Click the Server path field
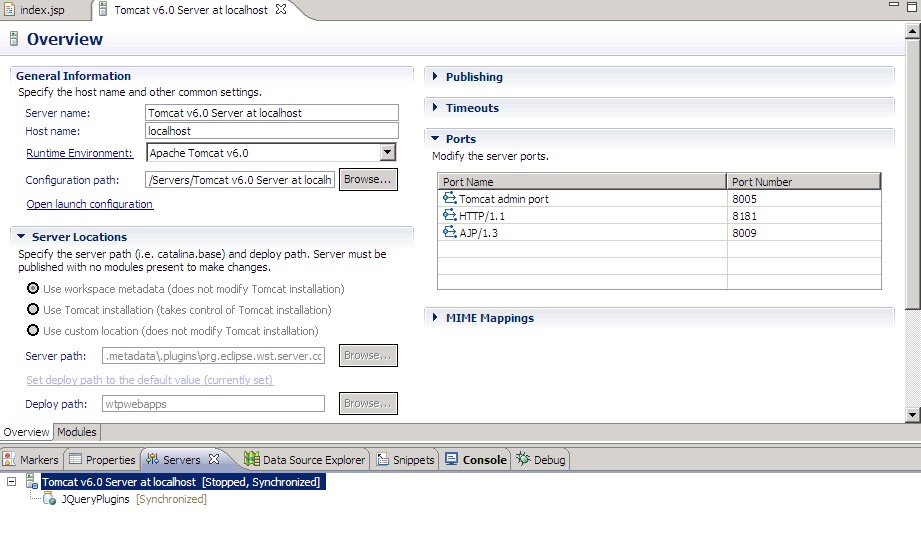The height and width of the screenshot is (559, 921). point(213,356)
